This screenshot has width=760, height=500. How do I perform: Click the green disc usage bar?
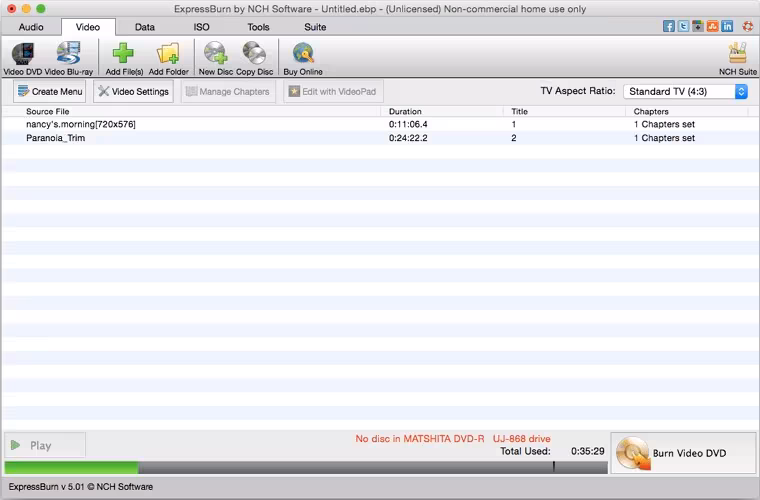click(x=71, y=468)
